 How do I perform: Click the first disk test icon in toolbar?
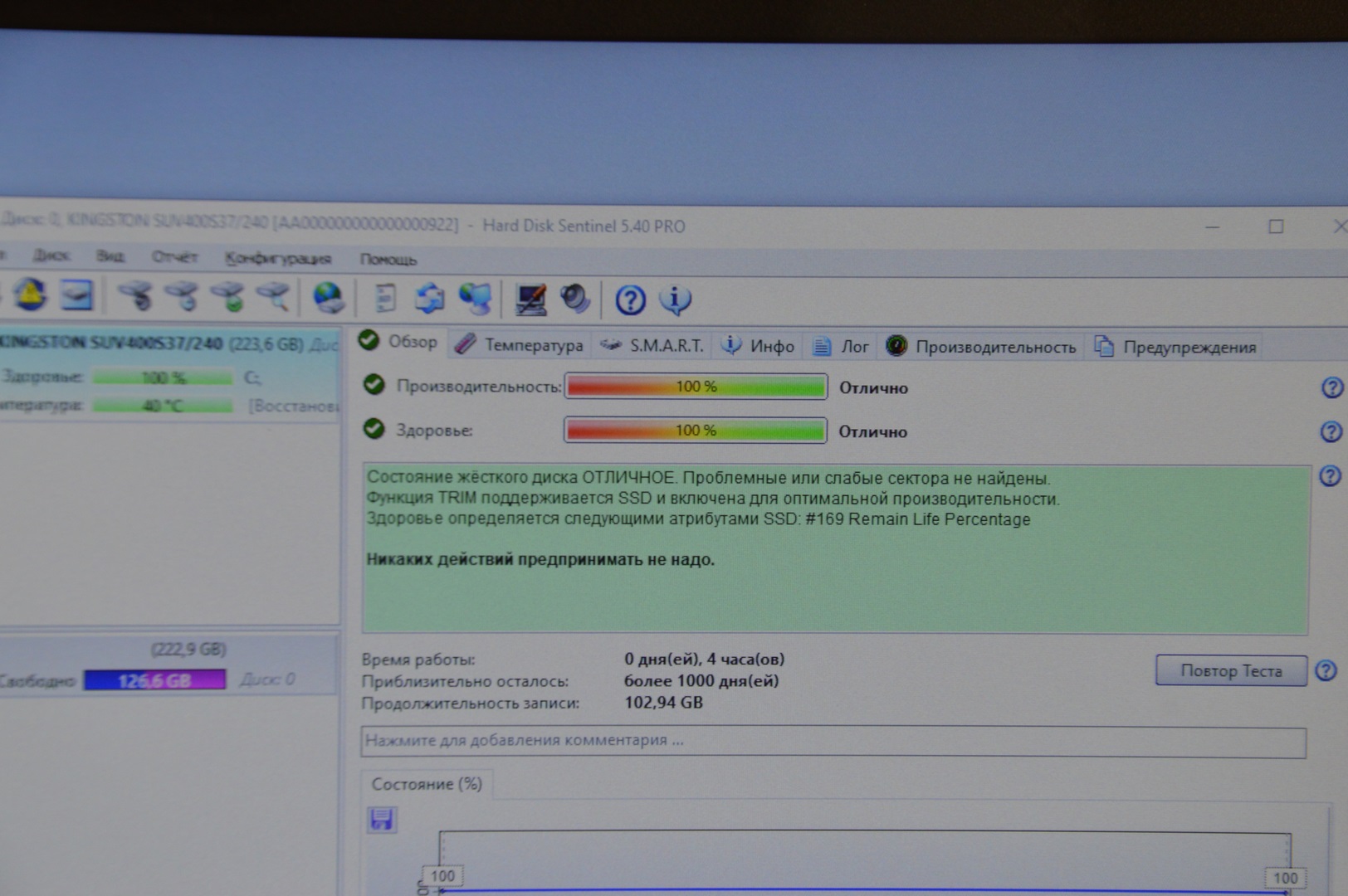click(134, 295)
